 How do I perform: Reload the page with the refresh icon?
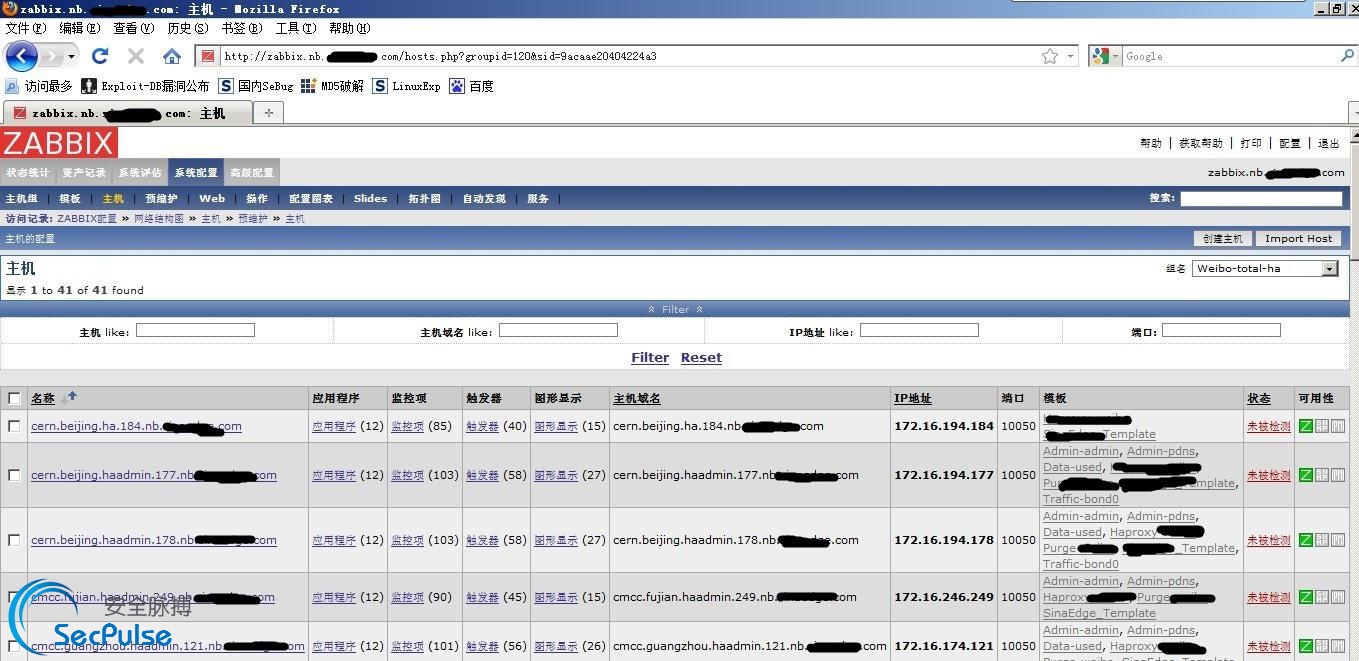(100, 56)
